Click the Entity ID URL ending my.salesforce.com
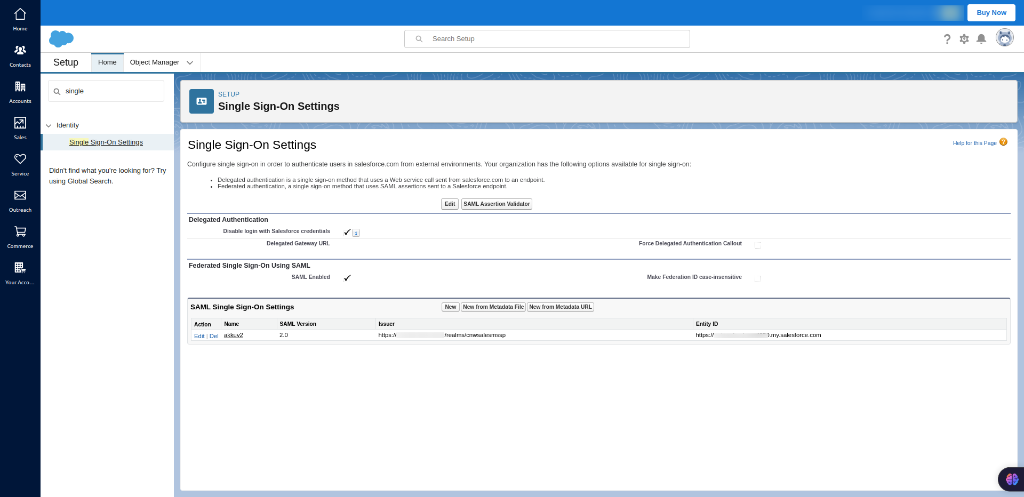The height and width of the screenshot is (497, 1024). (758, 335)
